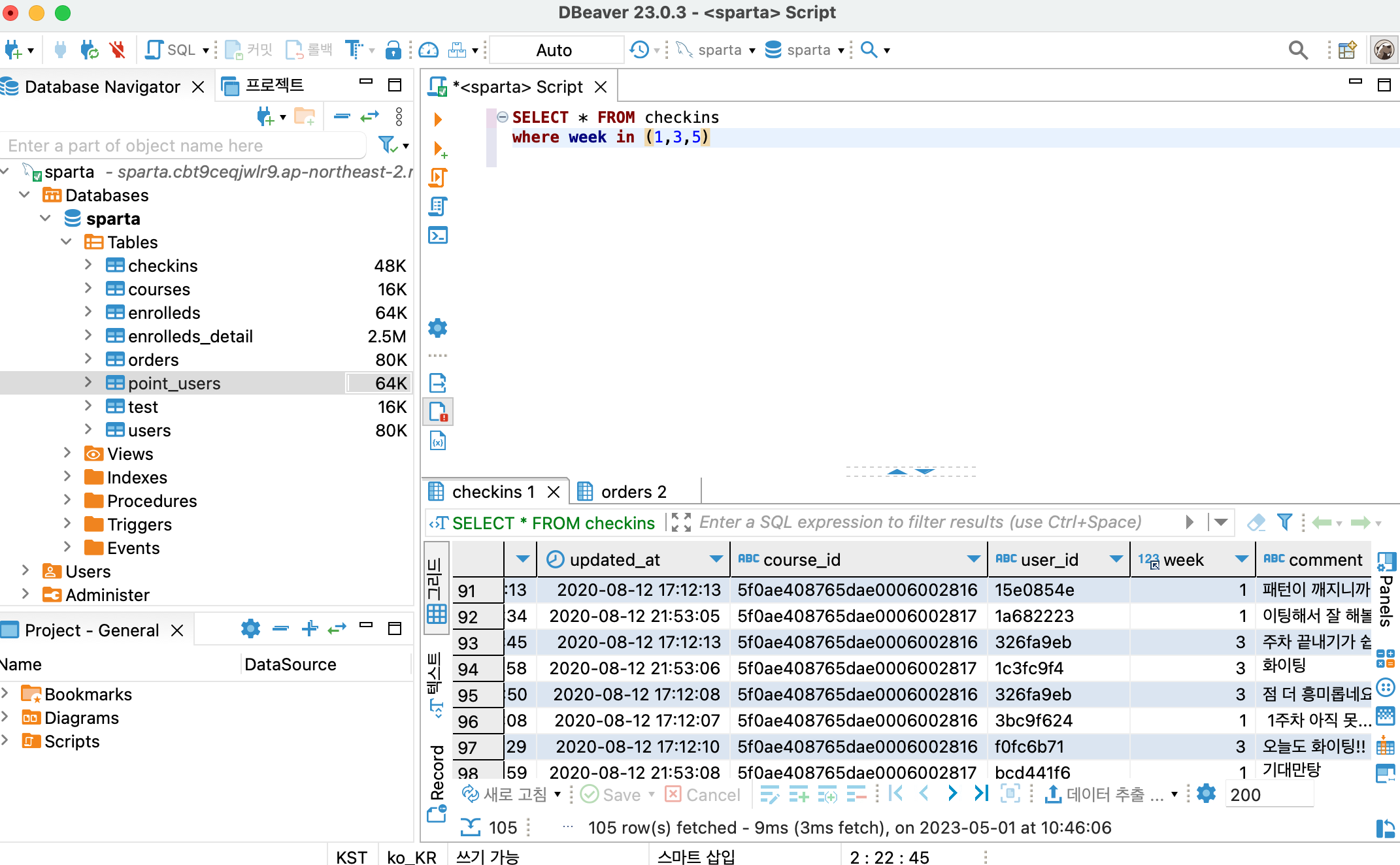Image resolution: width=1400 pixels, height=865 pixels.
Task: Select user_id cell 15e0854e
Action: [x=1059, y=589]
